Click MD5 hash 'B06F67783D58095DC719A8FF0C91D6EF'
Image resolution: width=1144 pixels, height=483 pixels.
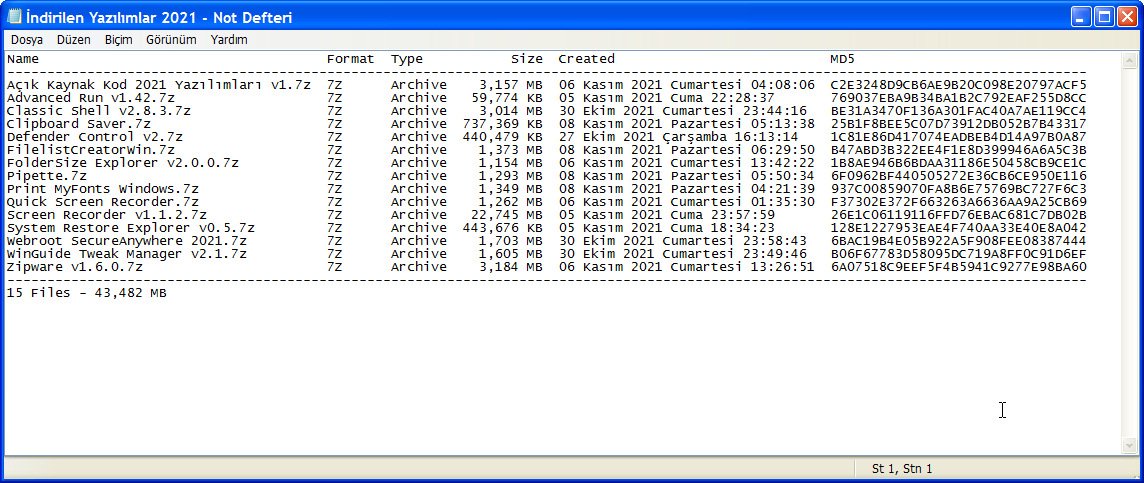pyautogui.click(x=959, y=254)
